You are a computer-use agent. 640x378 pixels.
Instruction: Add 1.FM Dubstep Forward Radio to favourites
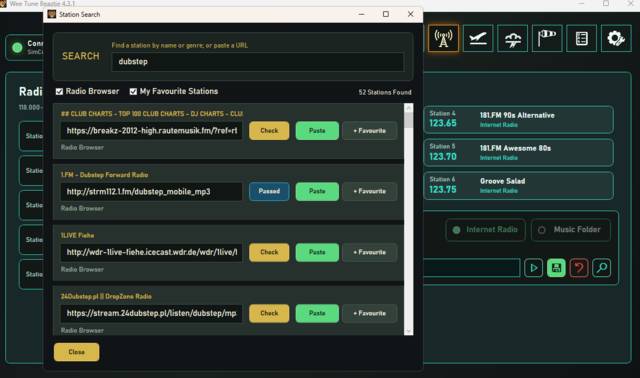369,191
